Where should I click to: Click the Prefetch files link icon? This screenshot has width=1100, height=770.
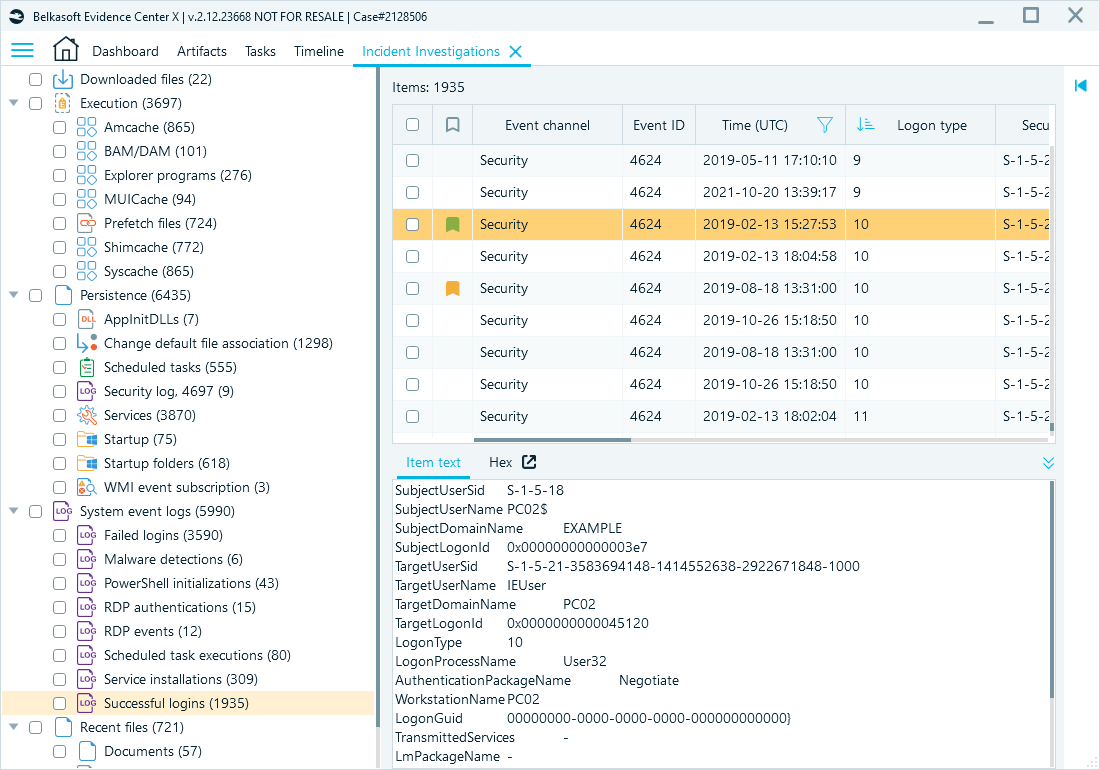pyautogui.click(x=87, y=223)
